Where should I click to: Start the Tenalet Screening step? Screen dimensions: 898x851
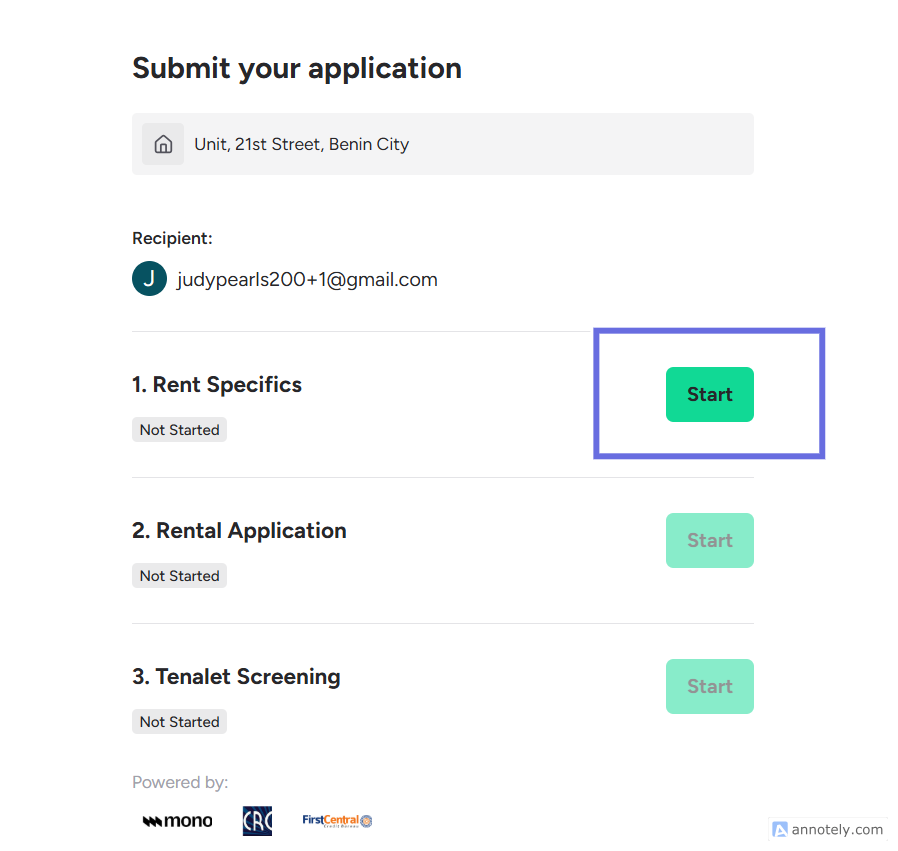709,687
